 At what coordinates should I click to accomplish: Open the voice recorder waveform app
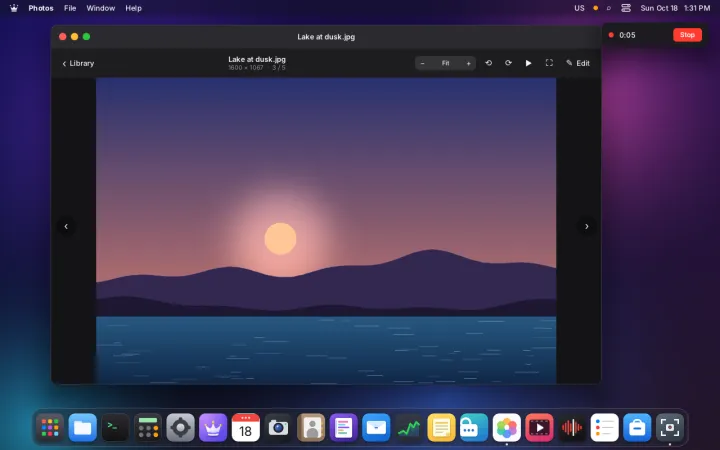coord(572,428)
